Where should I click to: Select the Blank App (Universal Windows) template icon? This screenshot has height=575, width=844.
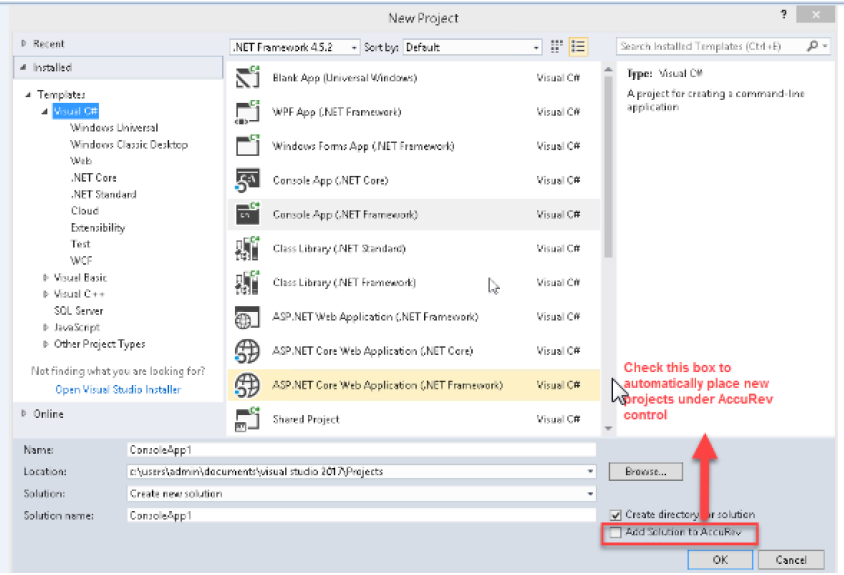coord(247,78)
